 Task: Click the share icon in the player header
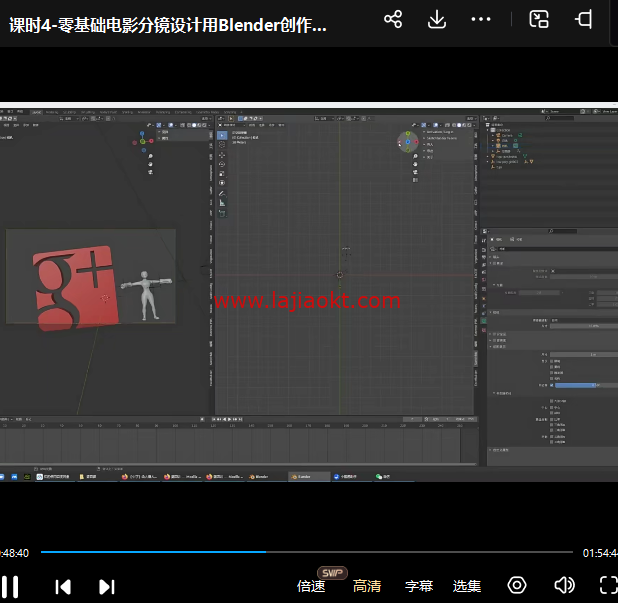(x=393, y=19)
